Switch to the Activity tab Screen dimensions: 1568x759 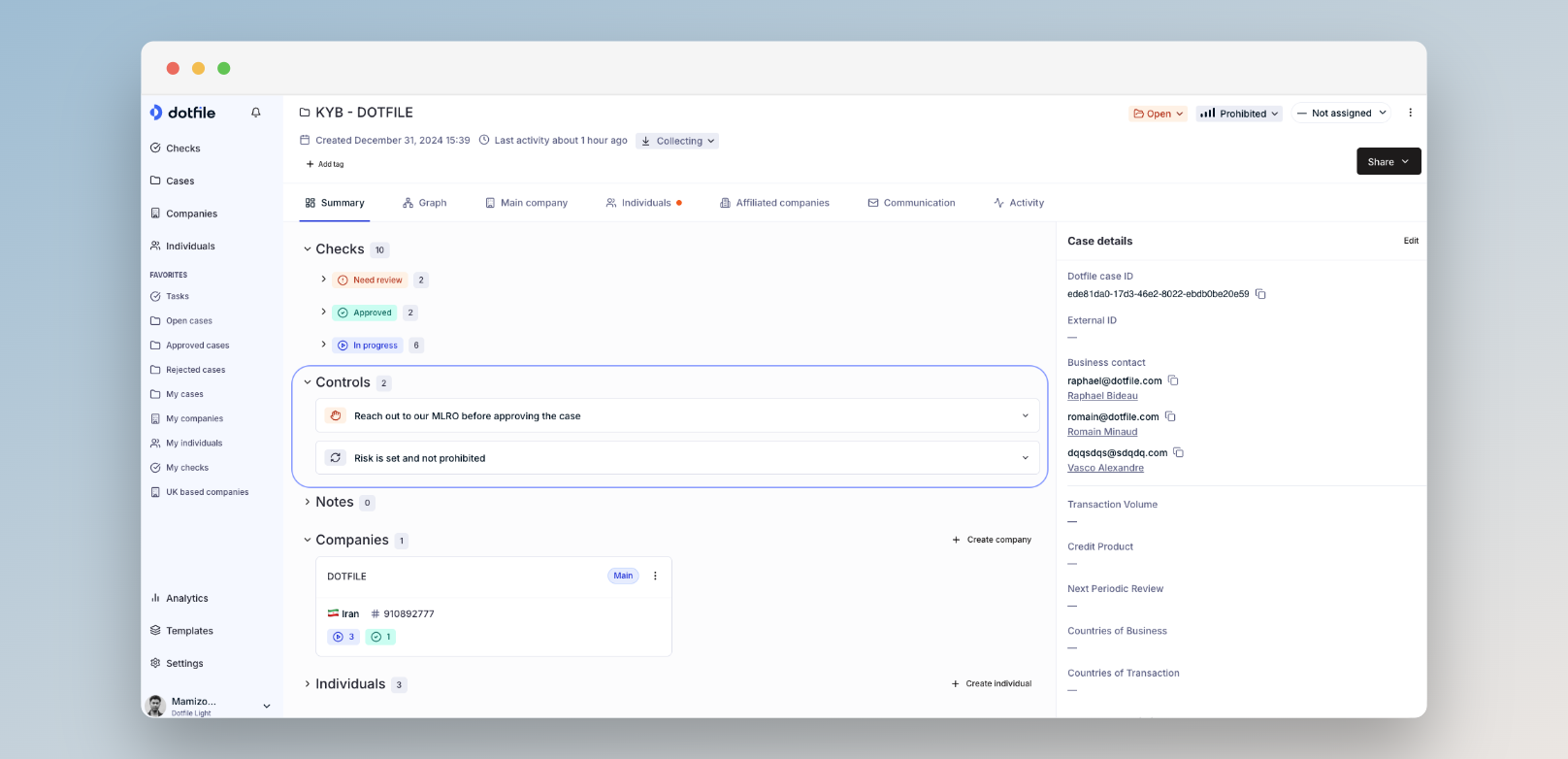(1019, 203)
